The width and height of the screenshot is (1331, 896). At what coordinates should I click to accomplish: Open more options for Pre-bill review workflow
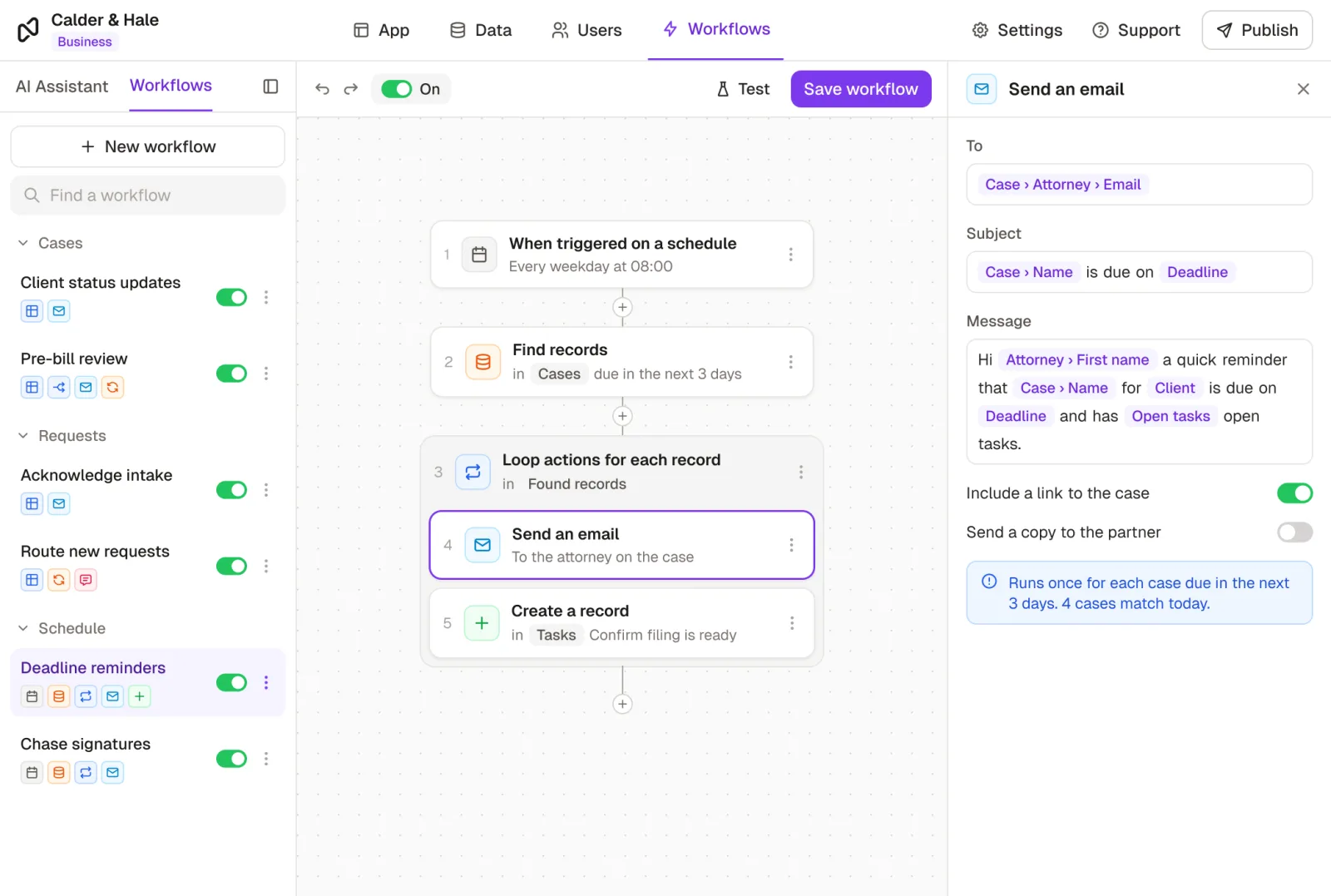(x=266, y=374)
